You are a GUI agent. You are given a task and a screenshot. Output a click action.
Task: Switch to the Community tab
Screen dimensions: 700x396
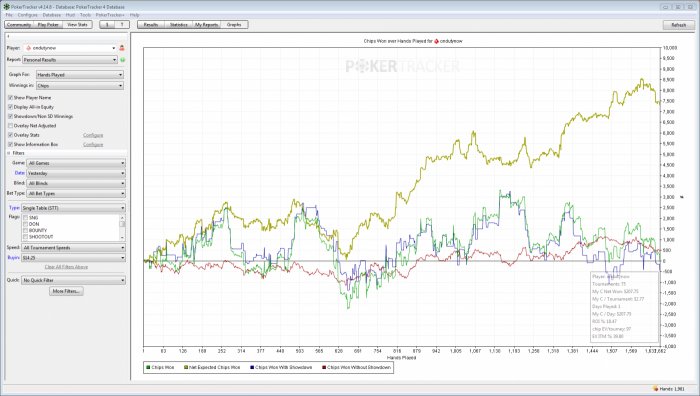tap(19, 25)
